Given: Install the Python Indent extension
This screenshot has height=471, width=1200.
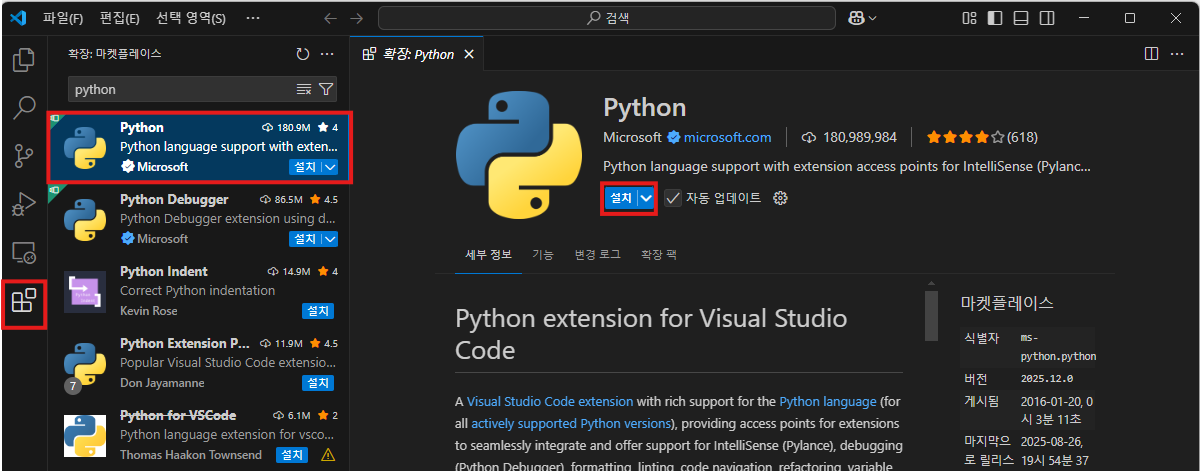Looking at the screenshot, I should tap(318, 311).
